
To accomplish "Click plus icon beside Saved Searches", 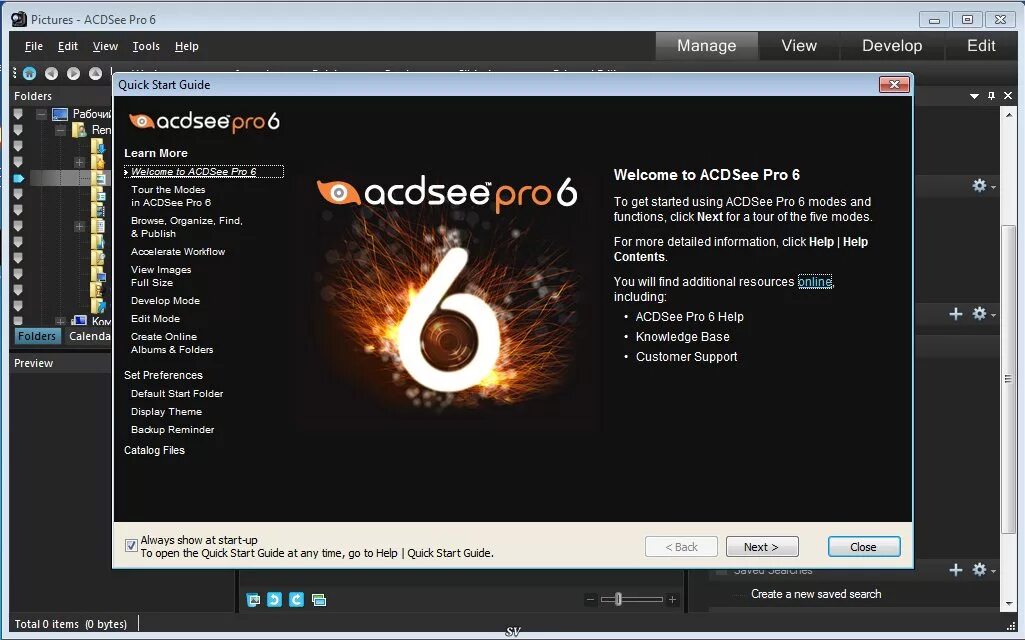I will coord(956,570).
